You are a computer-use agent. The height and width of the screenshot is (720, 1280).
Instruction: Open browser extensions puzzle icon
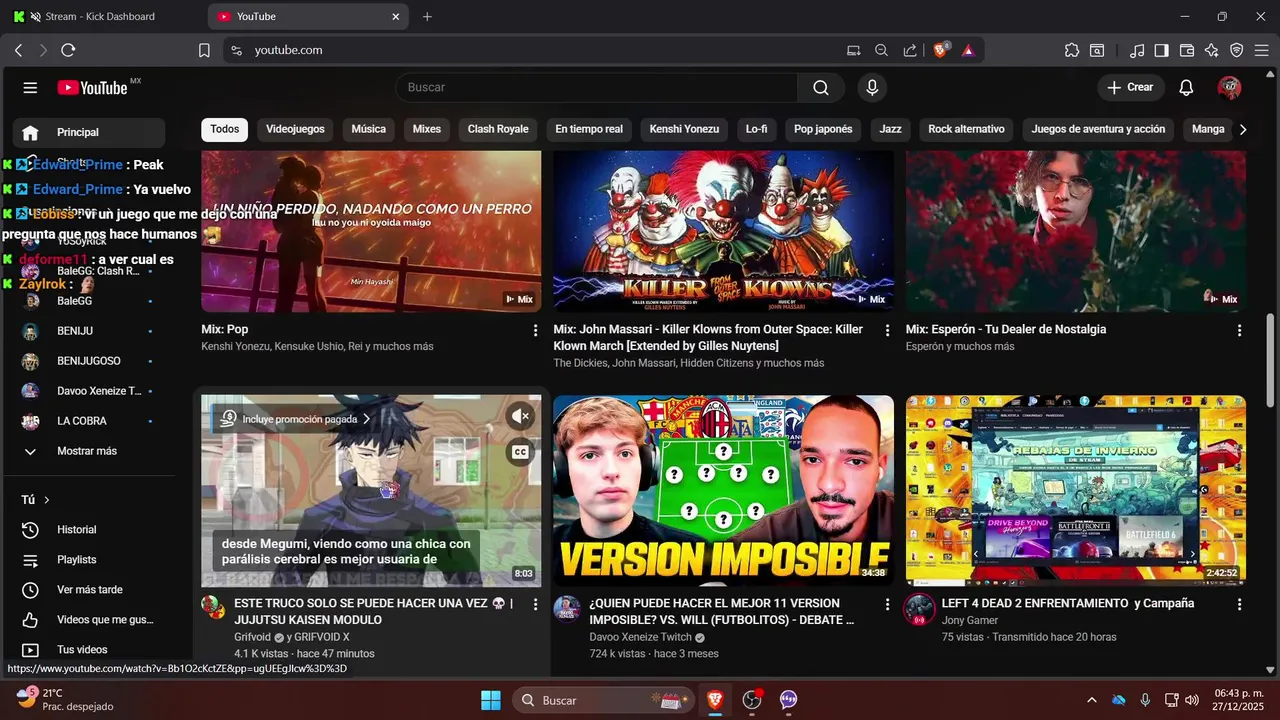(1072, 50)
